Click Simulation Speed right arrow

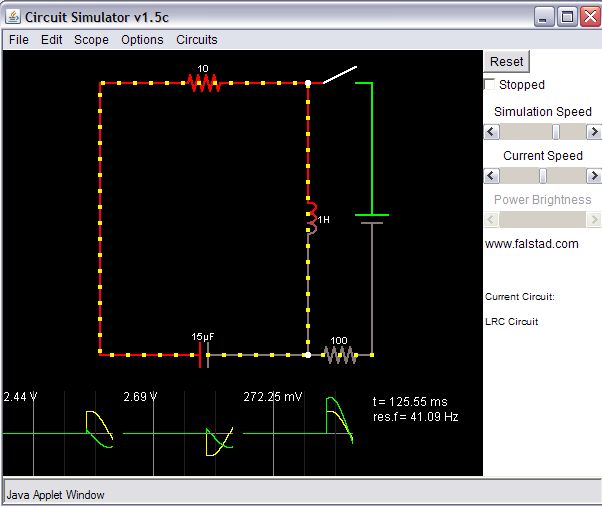coord(594,132)
